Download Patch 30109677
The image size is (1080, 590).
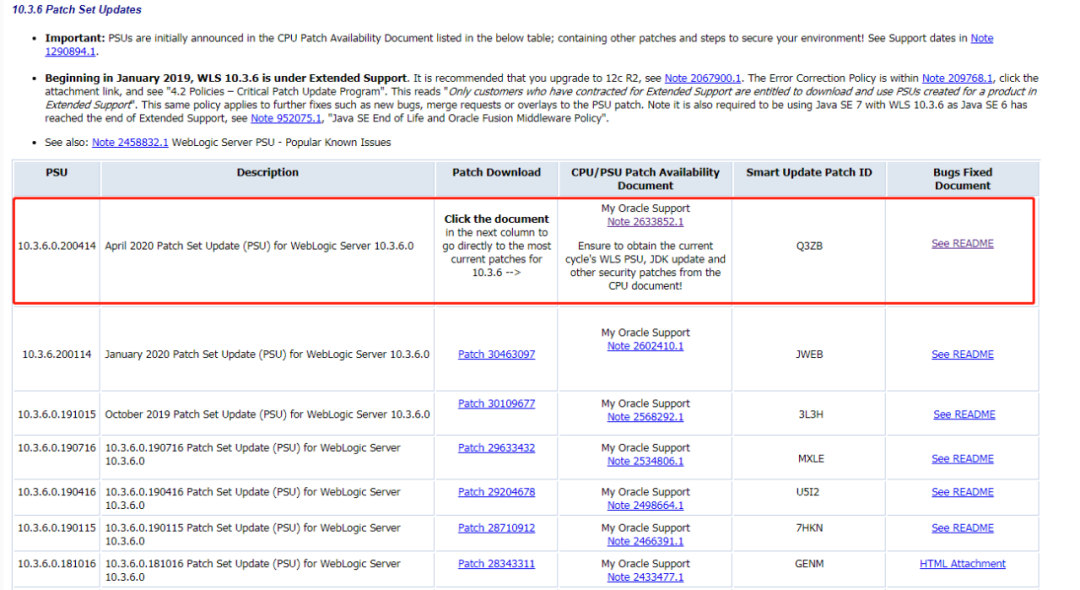coord(497,404)
